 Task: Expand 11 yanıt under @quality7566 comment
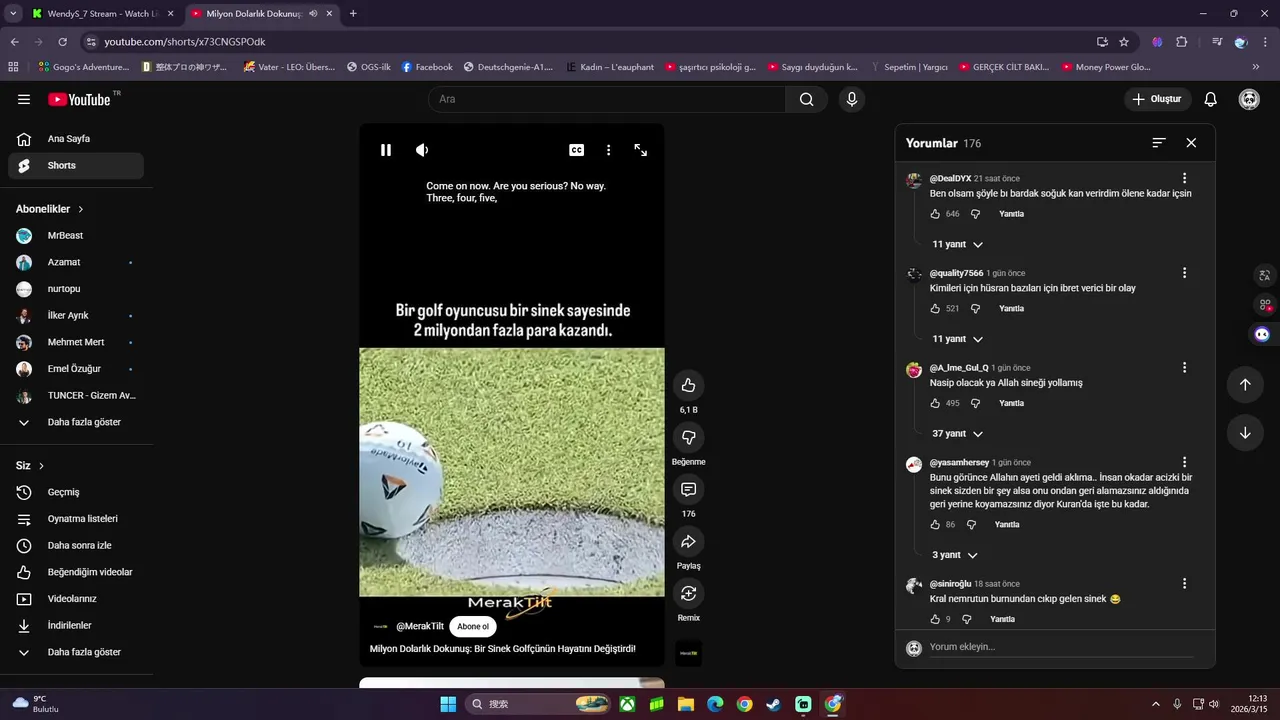click(957, 339)
